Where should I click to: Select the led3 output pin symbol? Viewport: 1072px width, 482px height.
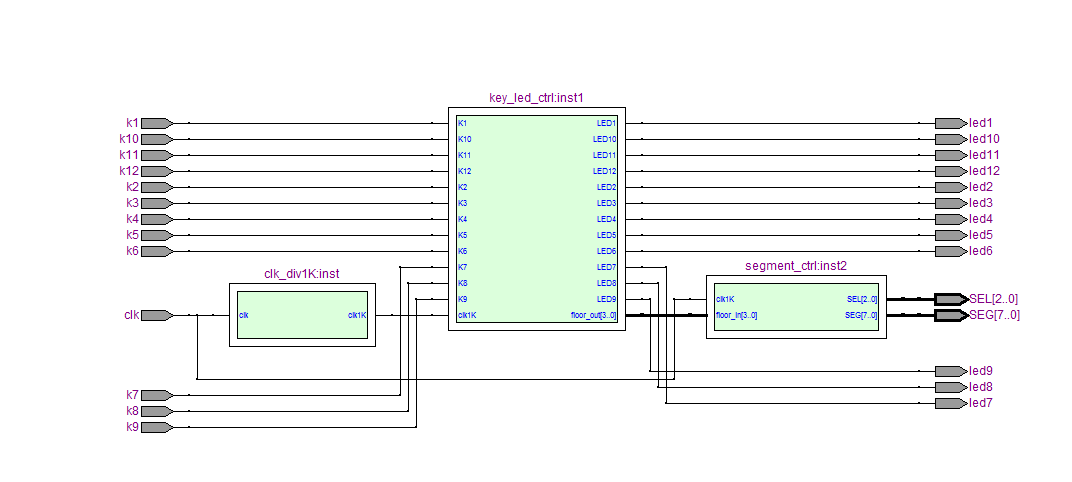[x=951, y=203]
